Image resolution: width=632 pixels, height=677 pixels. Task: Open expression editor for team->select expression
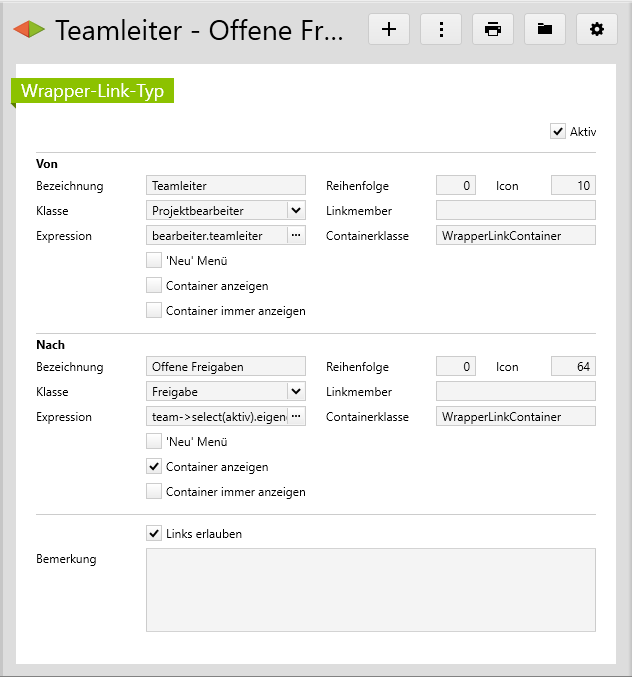(x=296, y=417)
